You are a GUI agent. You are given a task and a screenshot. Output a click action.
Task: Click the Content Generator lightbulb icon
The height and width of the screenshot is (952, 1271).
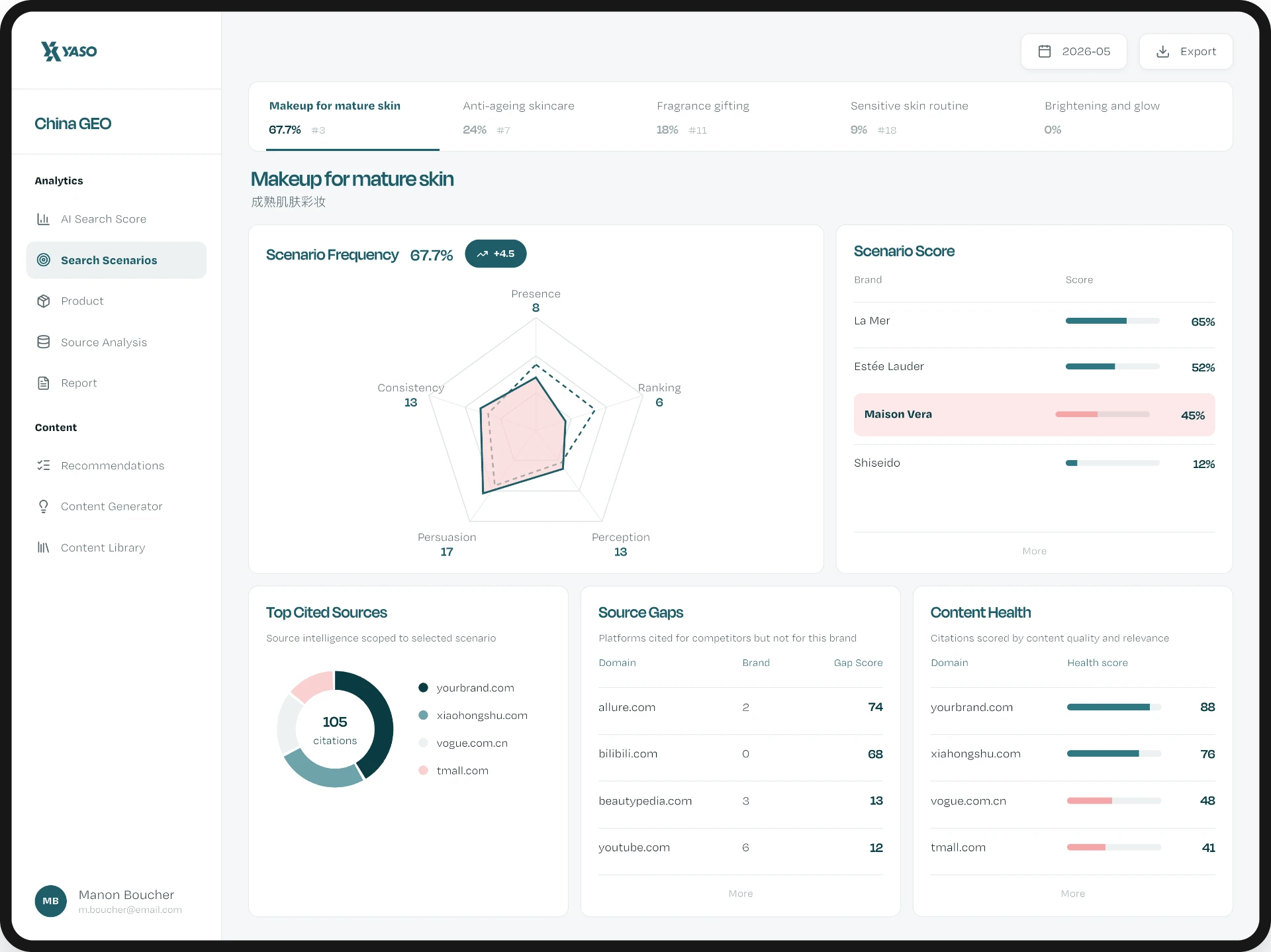click(x=44, y=506)
